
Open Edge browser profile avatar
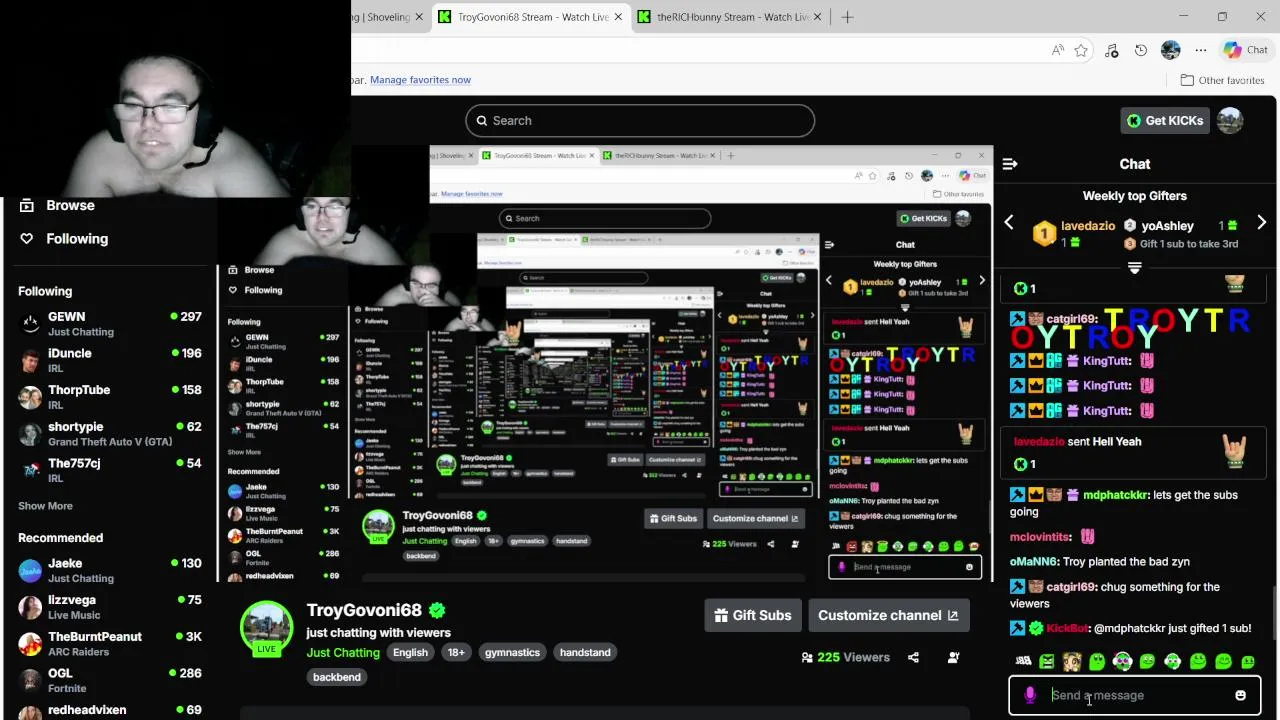tap(1171, 50)
